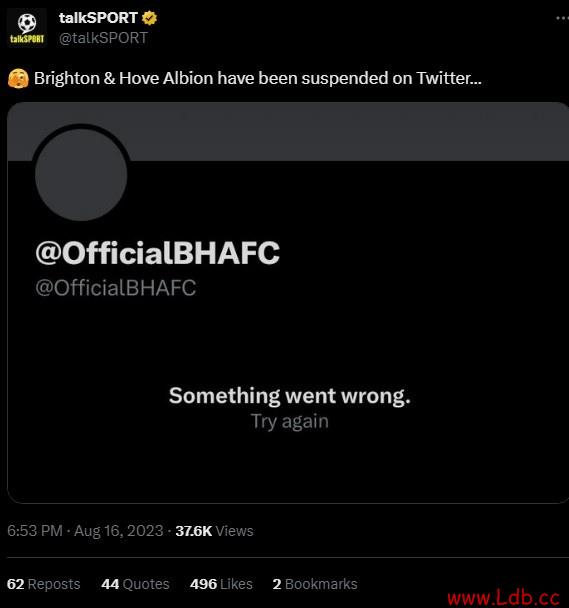
Task: Click the tweet text about Brighton suspension
Action: [x=258, y=78]
